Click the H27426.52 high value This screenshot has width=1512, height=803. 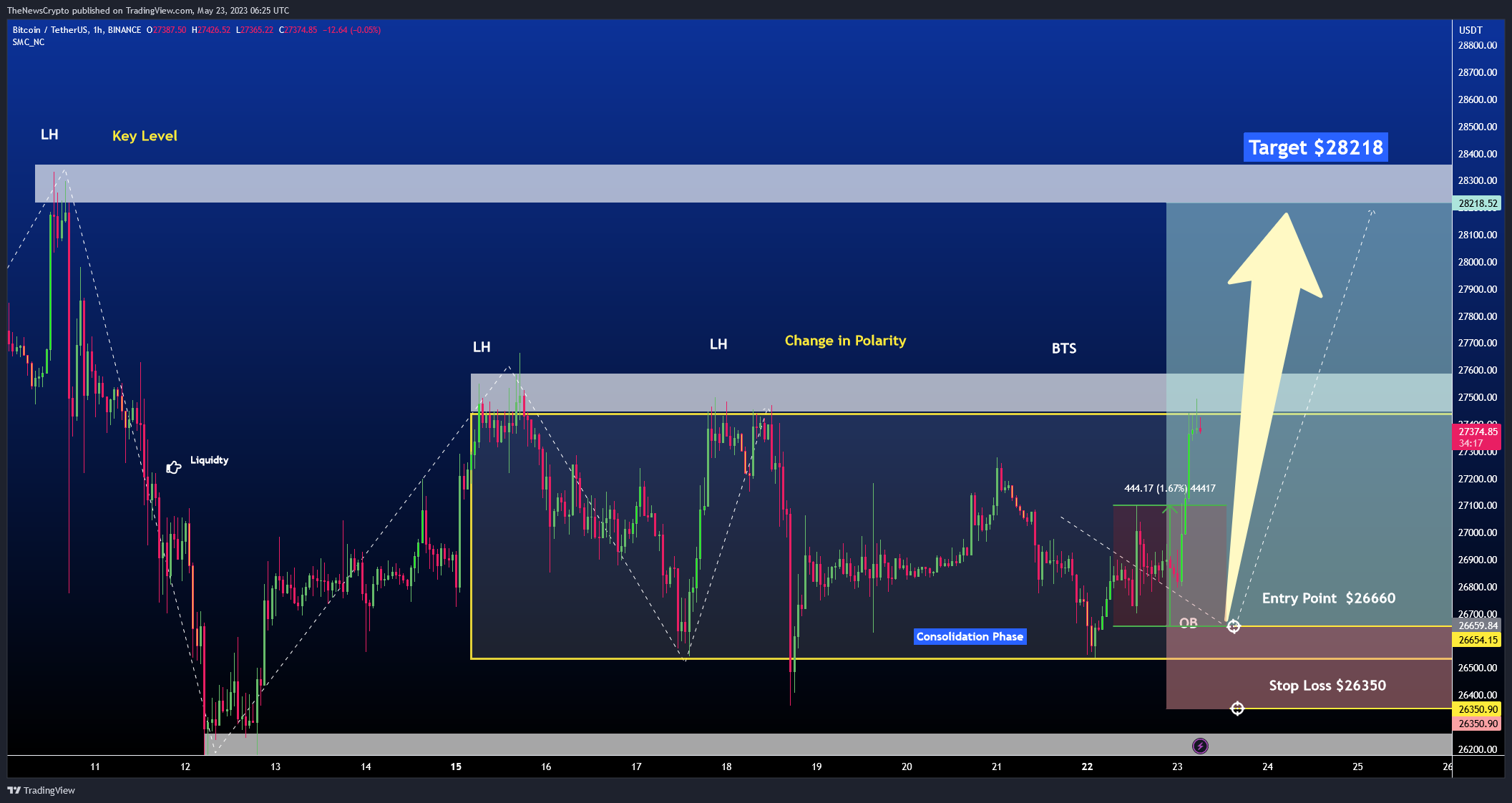tap(211, 30)
